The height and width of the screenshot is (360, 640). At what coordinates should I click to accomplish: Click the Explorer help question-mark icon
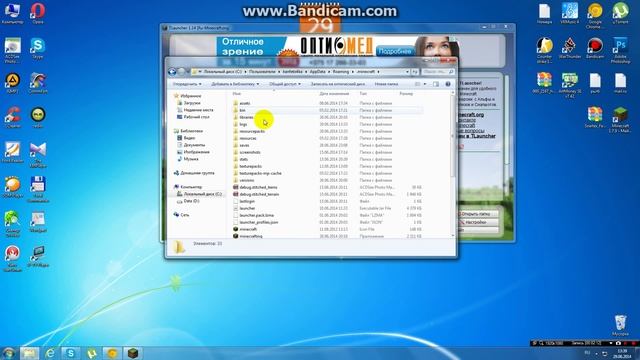click(448, 84)
